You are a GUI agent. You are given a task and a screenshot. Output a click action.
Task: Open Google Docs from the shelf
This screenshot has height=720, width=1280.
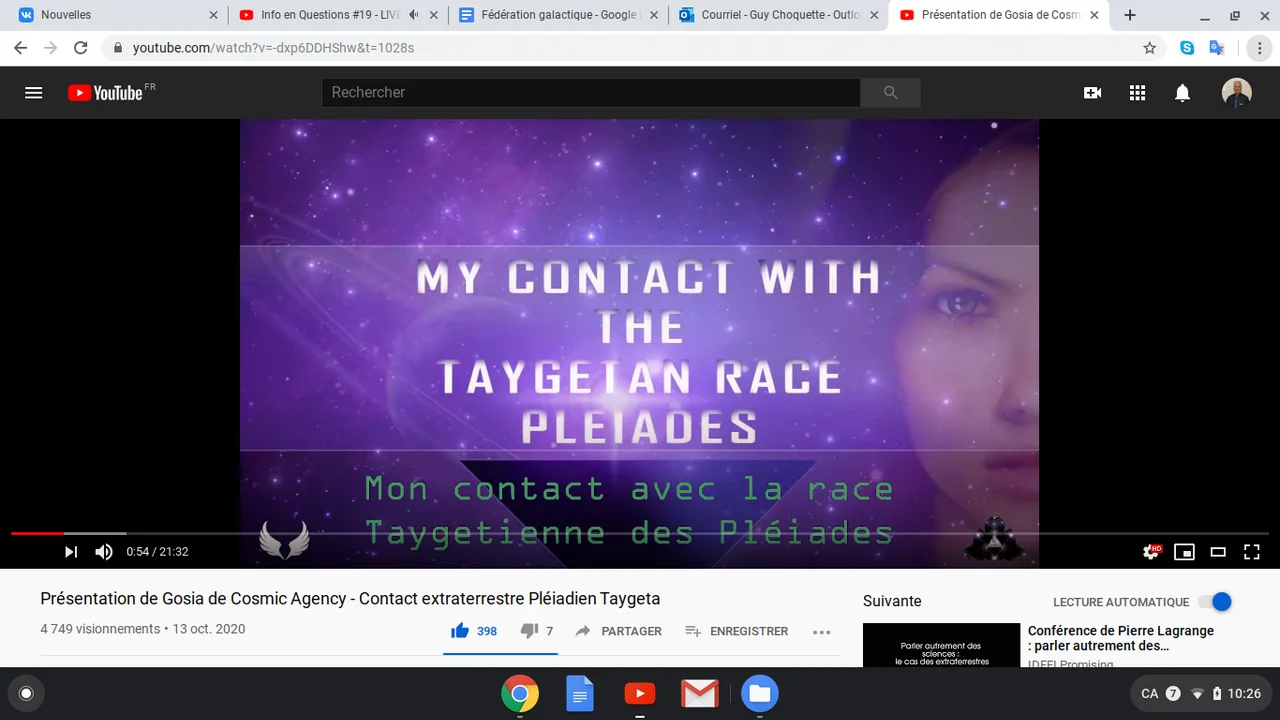(580, 693)
